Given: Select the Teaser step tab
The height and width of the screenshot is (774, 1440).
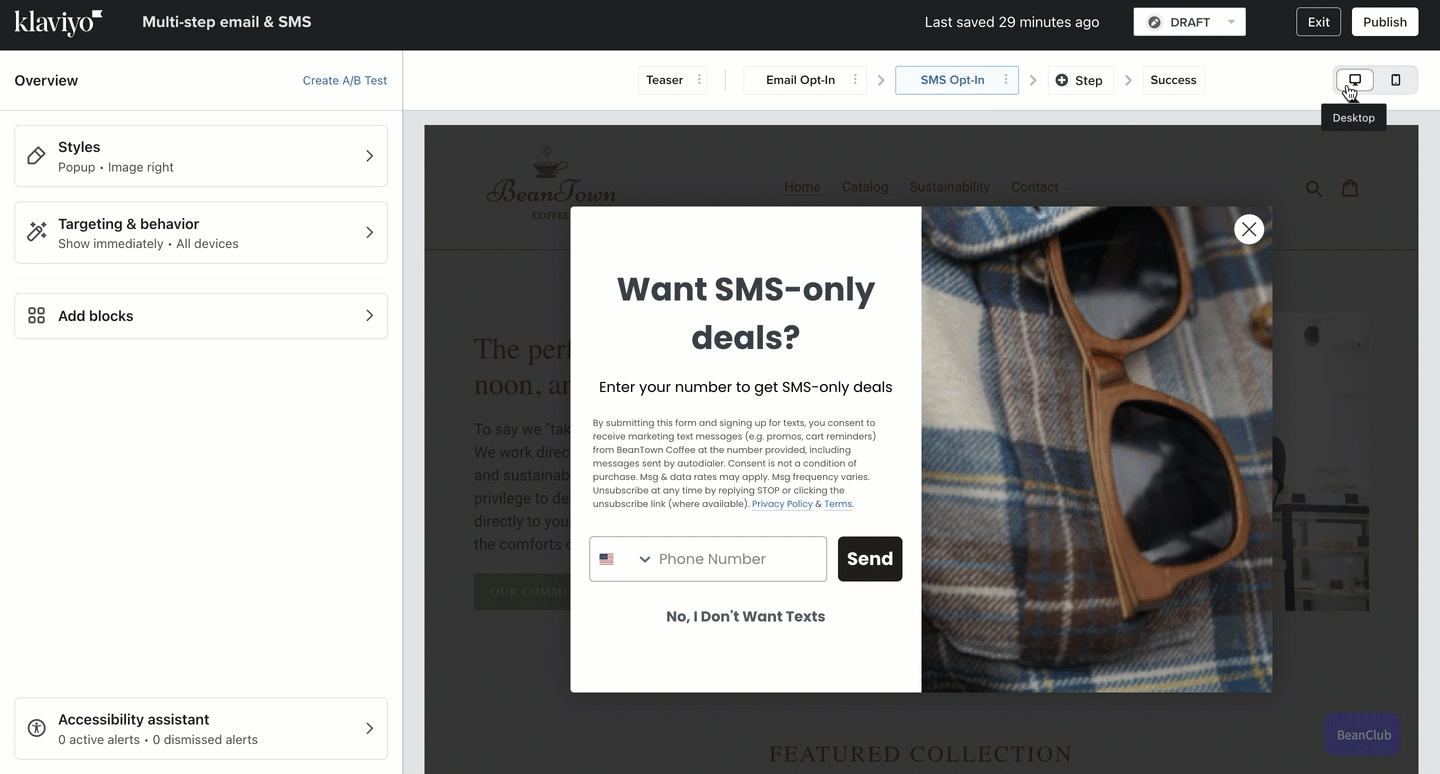Looking at the screenshot, I should 665,80.
